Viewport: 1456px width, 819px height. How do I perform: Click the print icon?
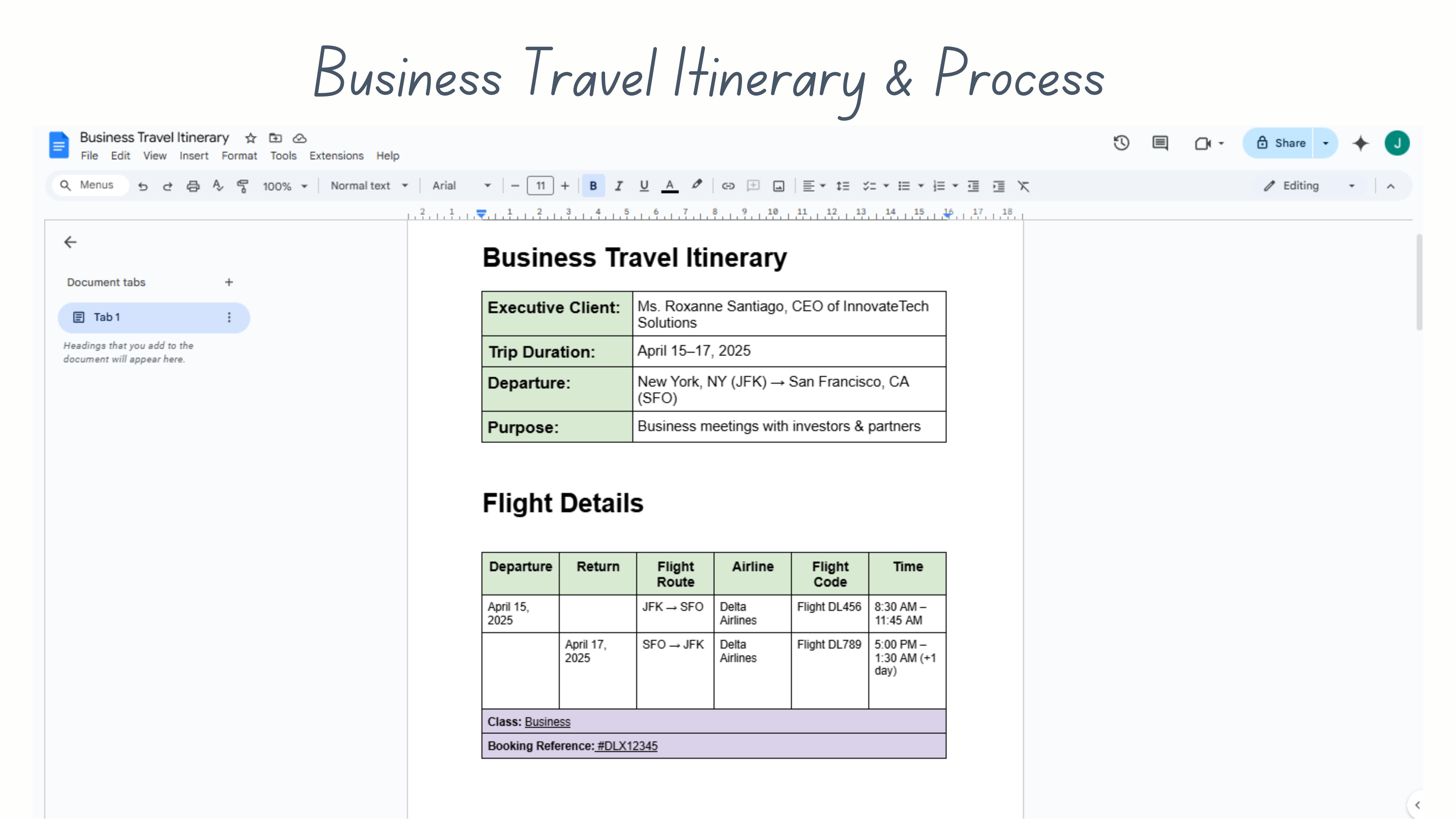pyautogui.click(x=193, y=186)
